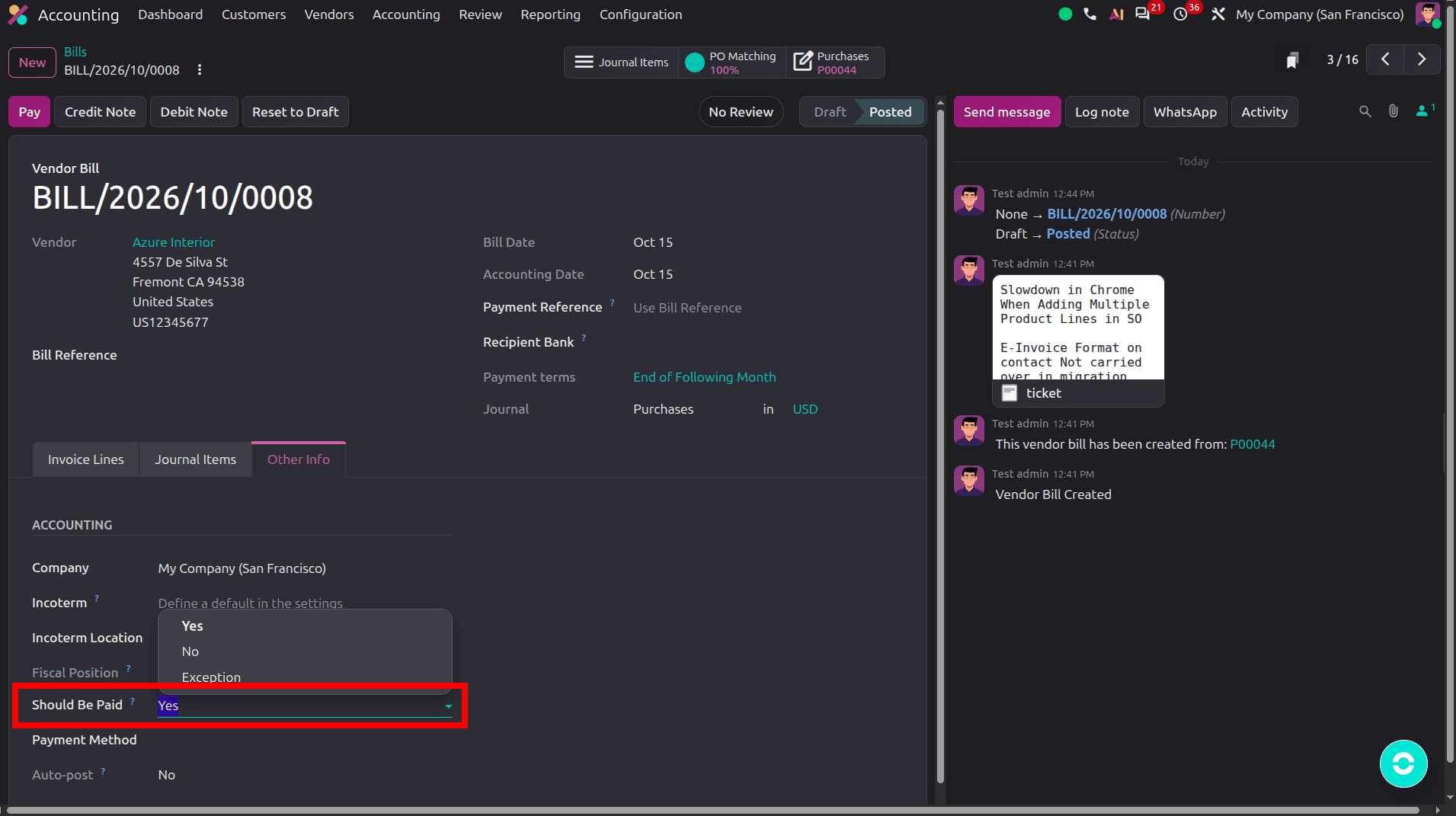
Task: Open the USD currency link
Action: pyautogui.click(x=805, y=409)
